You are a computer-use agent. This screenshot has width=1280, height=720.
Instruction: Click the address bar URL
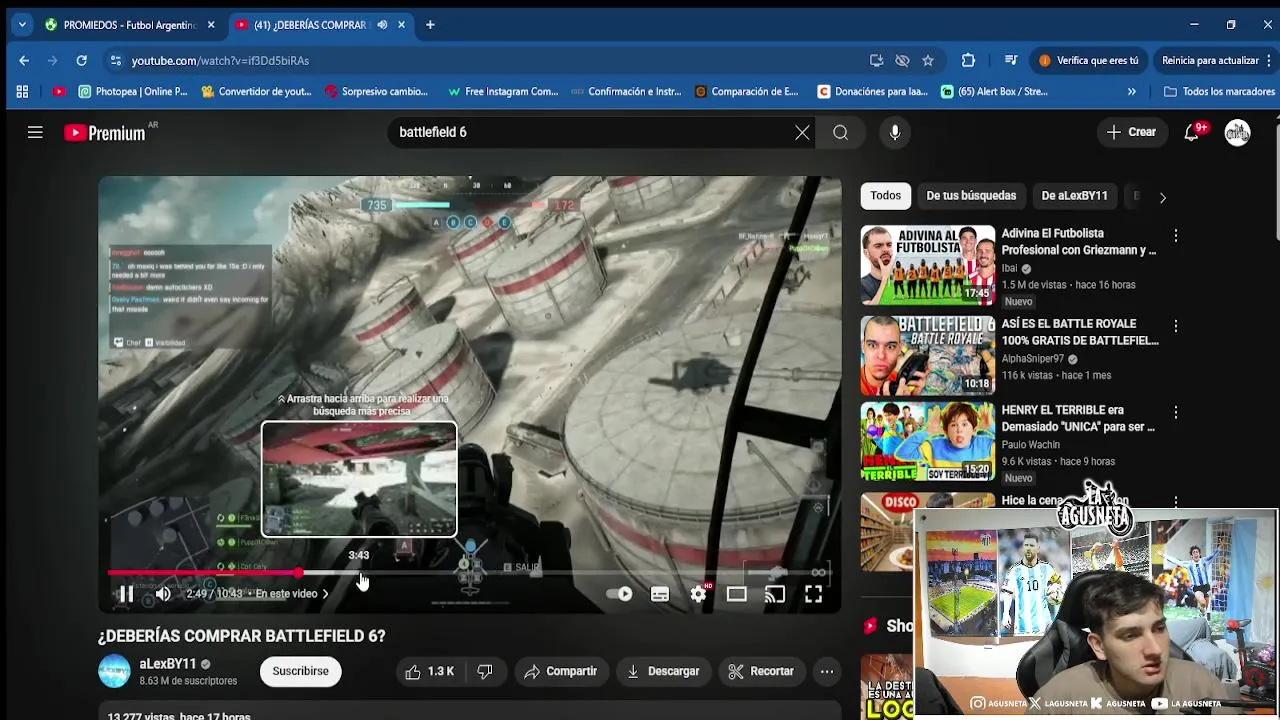[220, 61]
